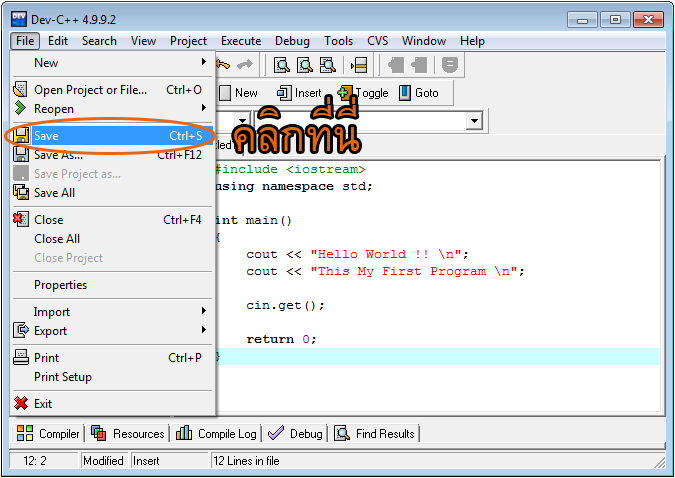Open the small dropdown arrow left of combo
This screenshot has width=675, height=478.
tap(242, 121)
